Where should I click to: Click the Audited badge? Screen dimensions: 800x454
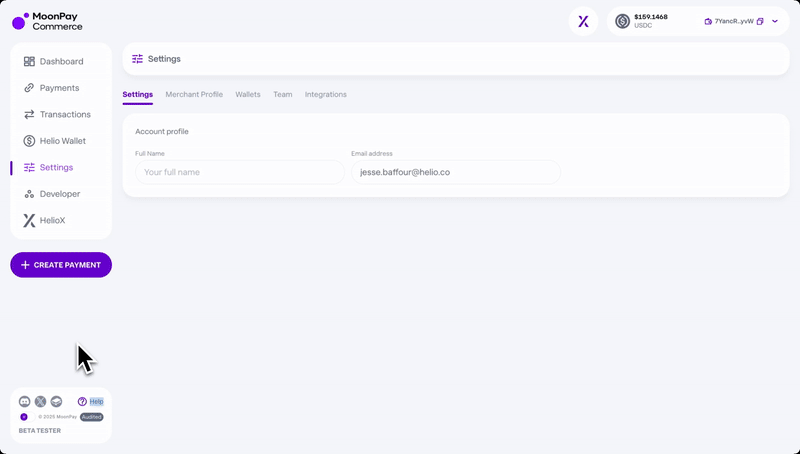click(92, 417)
